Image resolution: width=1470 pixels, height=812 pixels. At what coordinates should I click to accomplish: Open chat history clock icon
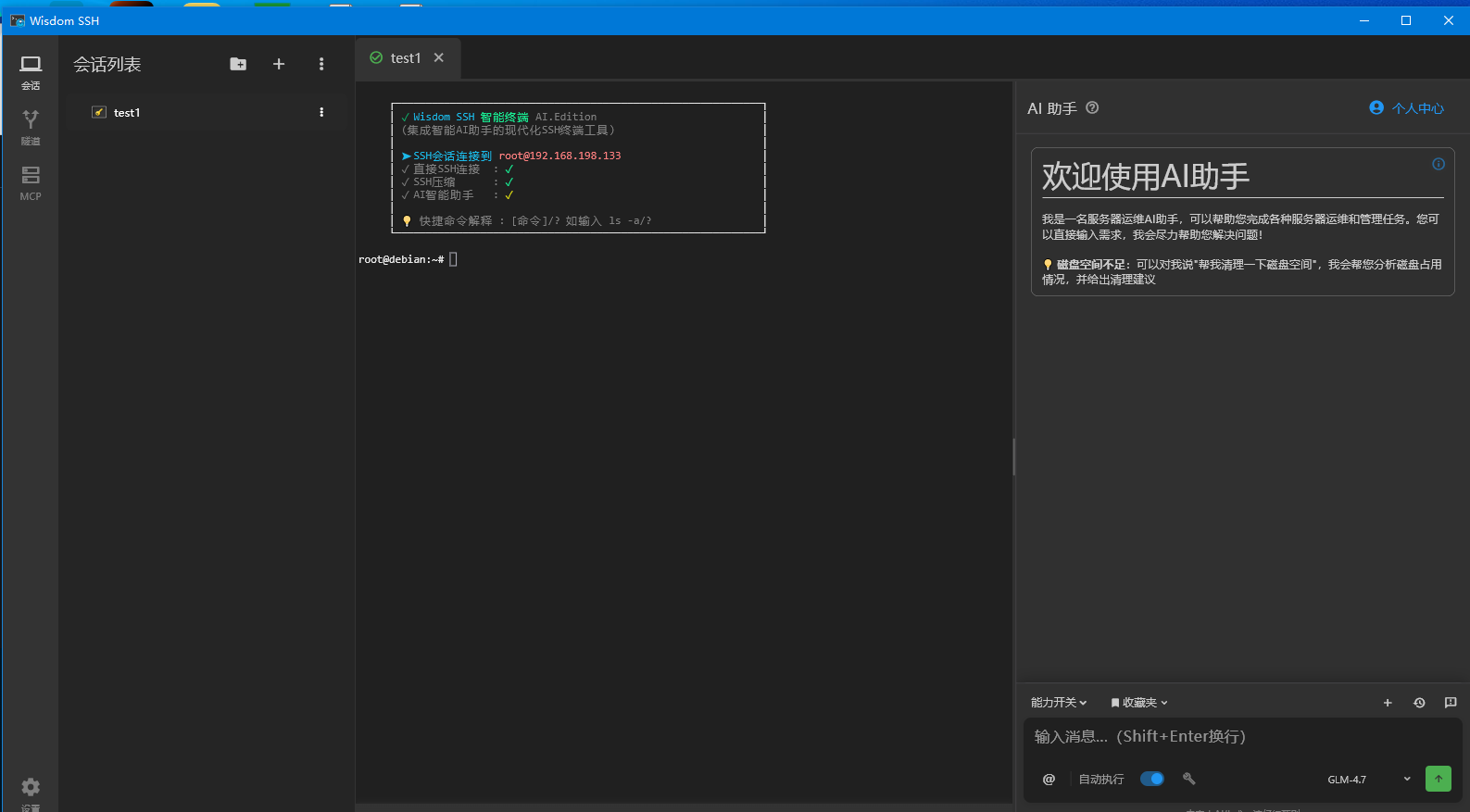(1419, 703)
